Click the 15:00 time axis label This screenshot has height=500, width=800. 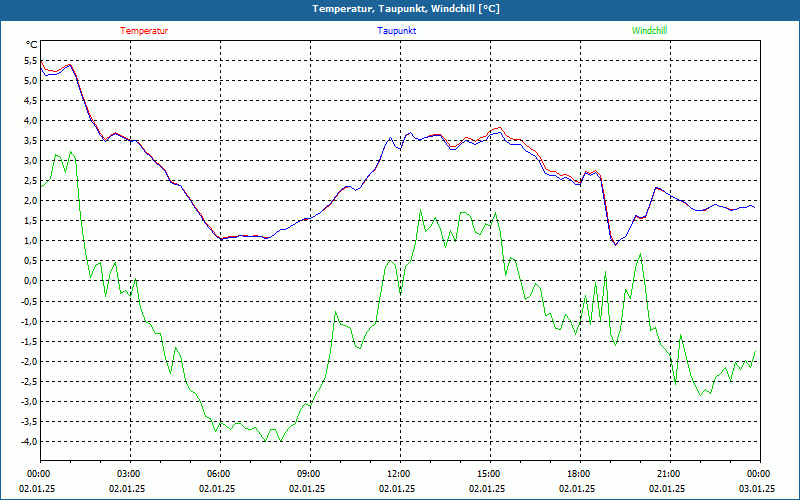coord(488,474)
